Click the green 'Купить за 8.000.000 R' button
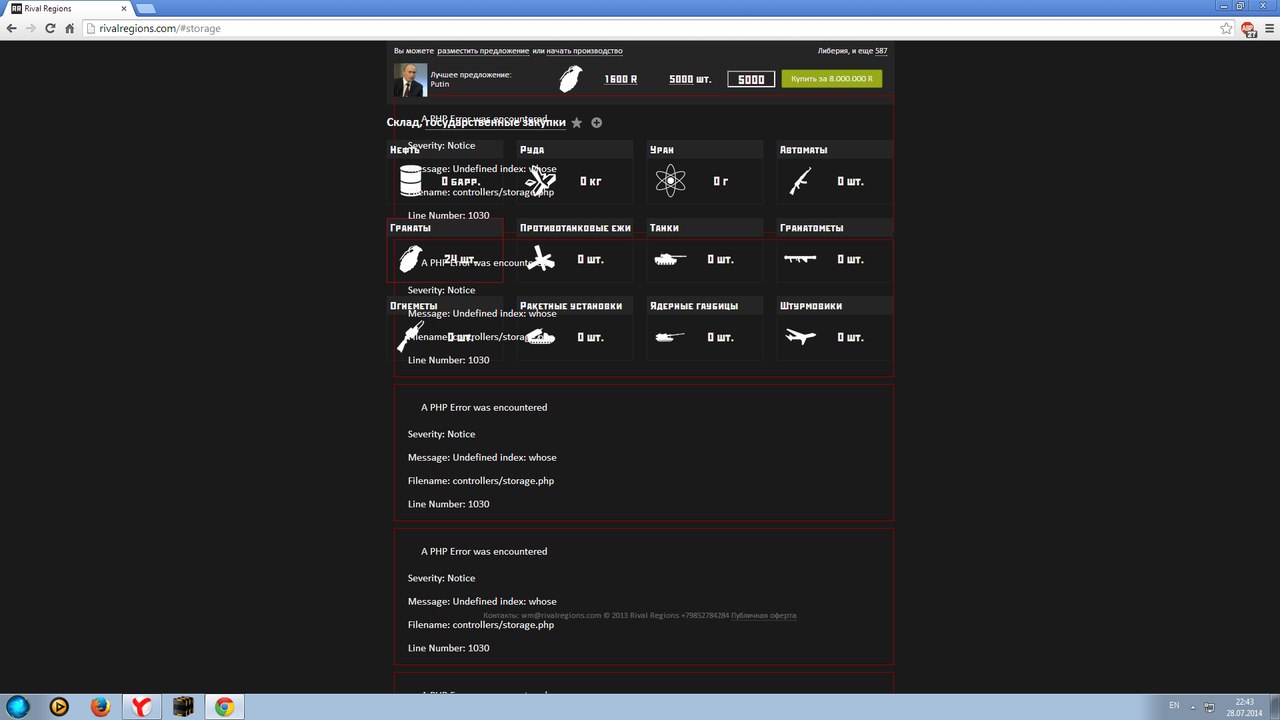This screenshot has height=720, width=1280. click(832, 79)
